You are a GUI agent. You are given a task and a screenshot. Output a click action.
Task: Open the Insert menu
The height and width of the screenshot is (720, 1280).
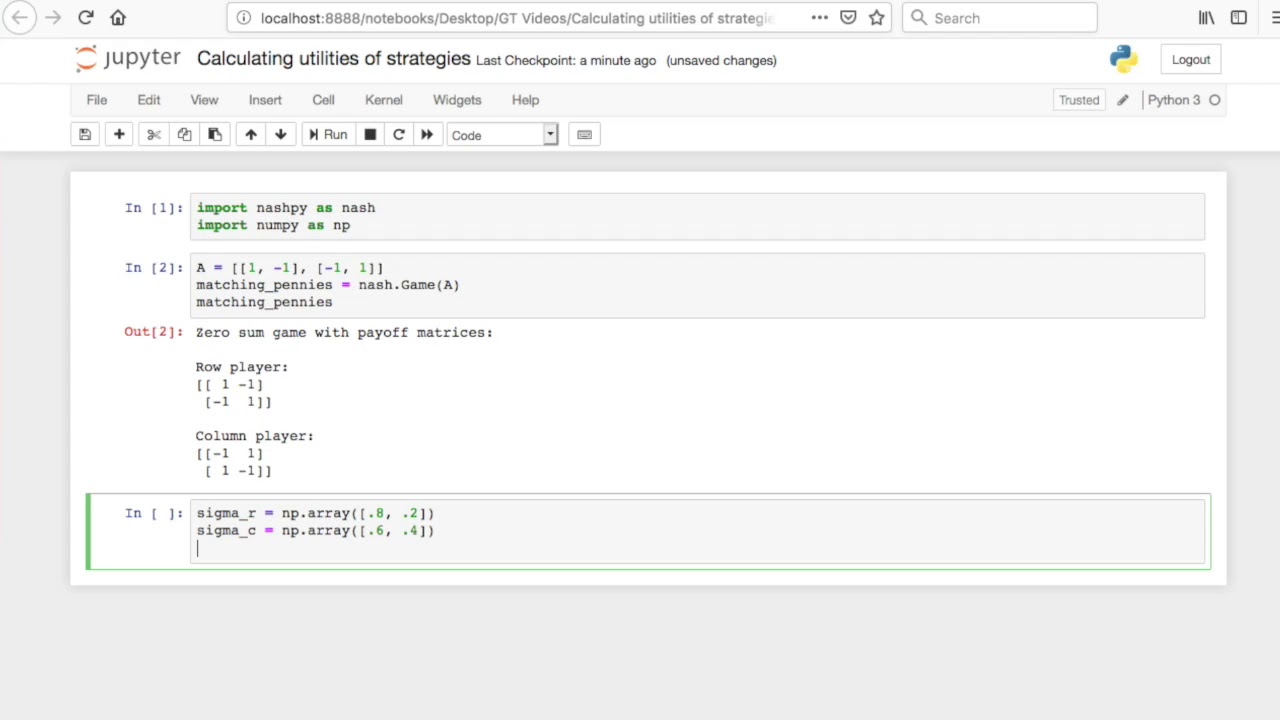pos(265,100)
